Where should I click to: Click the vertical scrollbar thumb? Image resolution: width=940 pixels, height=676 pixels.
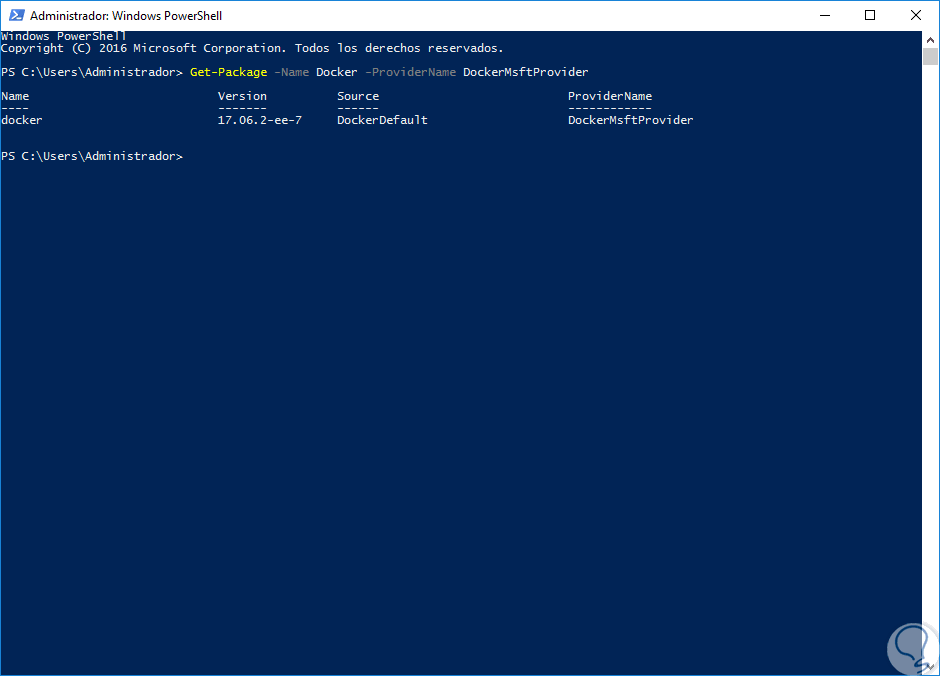930,56
